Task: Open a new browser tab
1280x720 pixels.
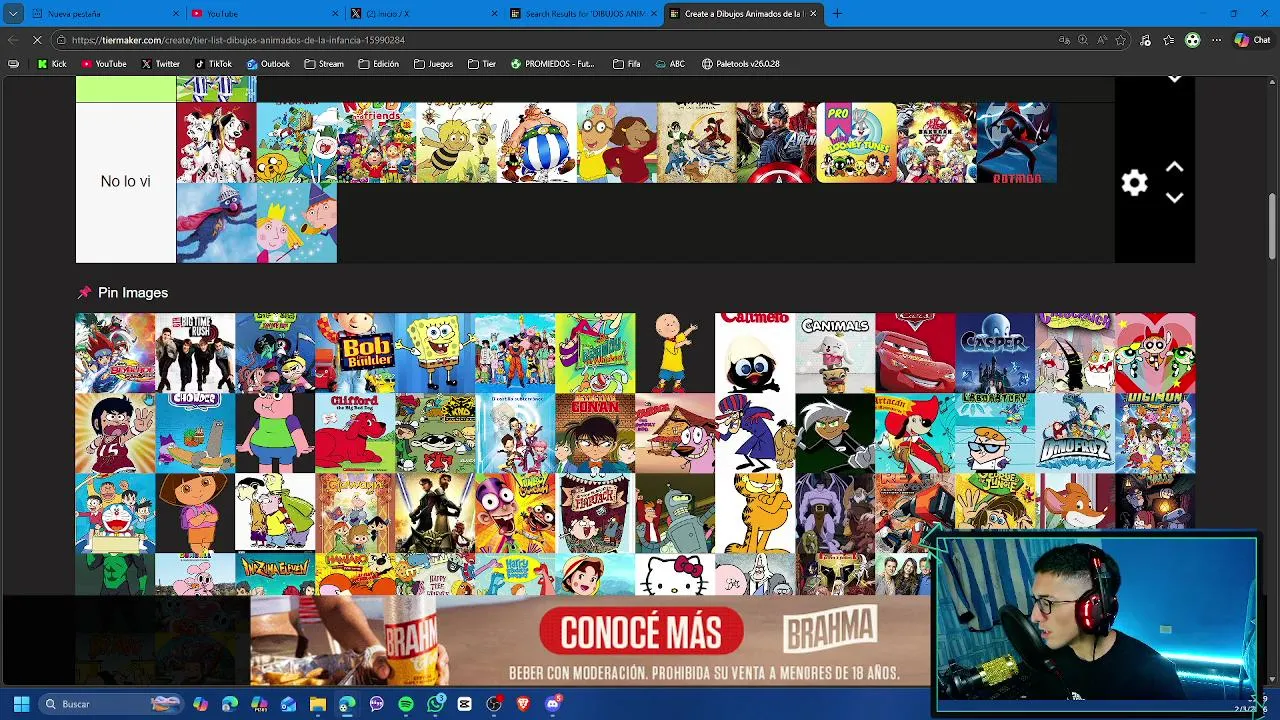Action: pyautogui.click(x=837, y=14)
